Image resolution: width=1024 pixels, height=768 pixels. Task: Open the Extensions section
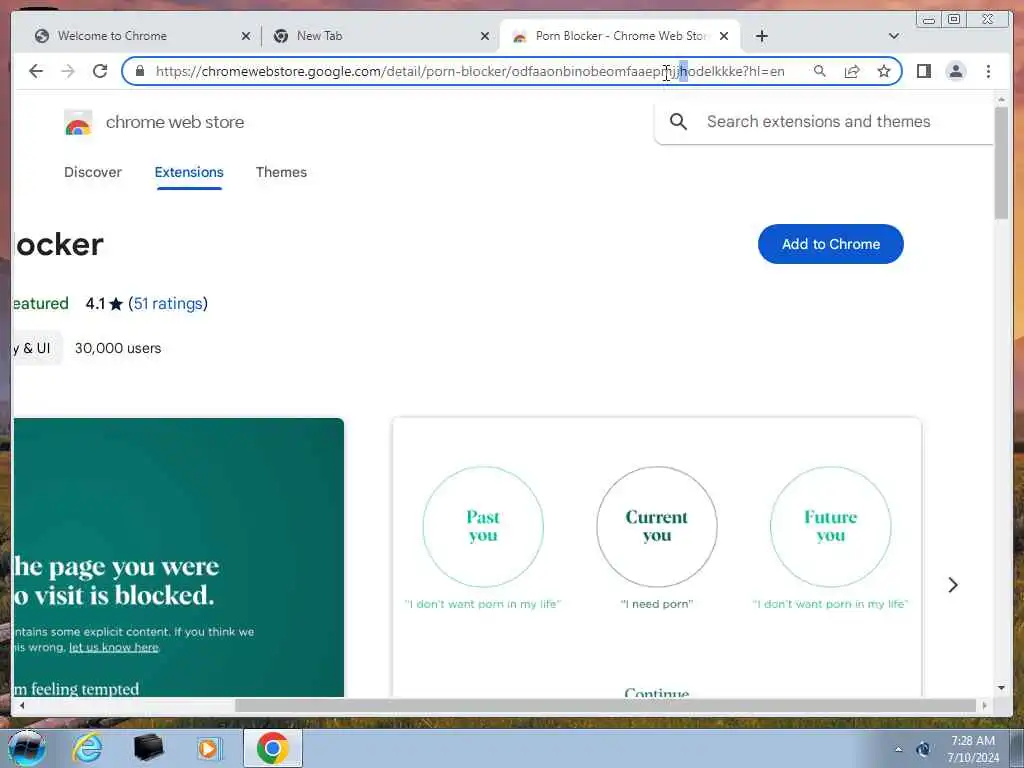[189, 172]
